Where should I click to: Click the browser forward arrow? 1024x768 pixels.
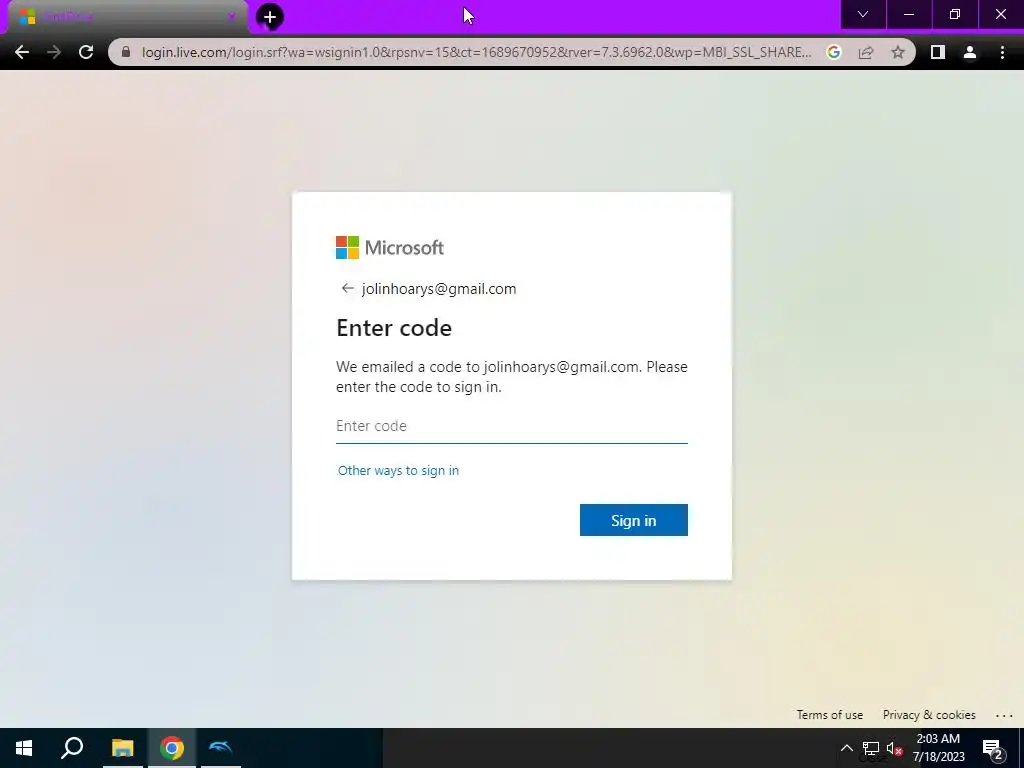pyautogui.click(x=54, y=52)
